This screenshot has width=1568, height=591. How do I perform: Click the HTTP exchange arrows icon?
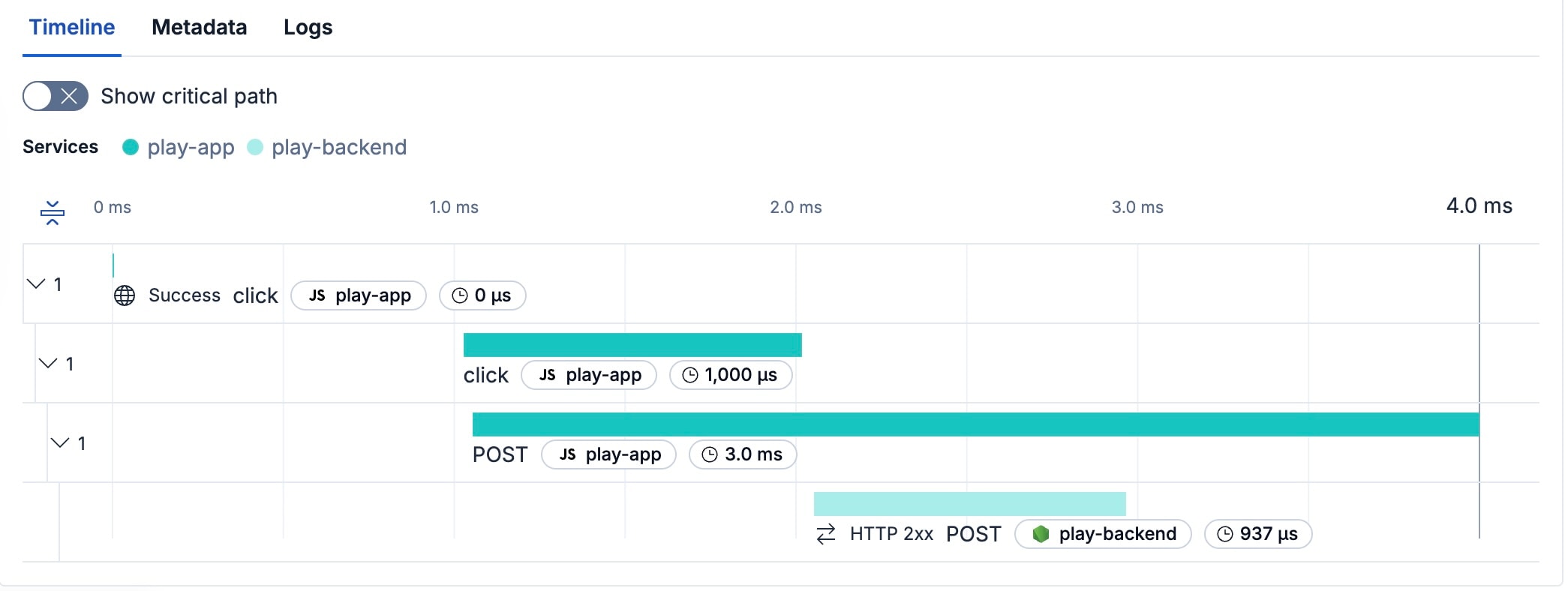click(826, 534)
